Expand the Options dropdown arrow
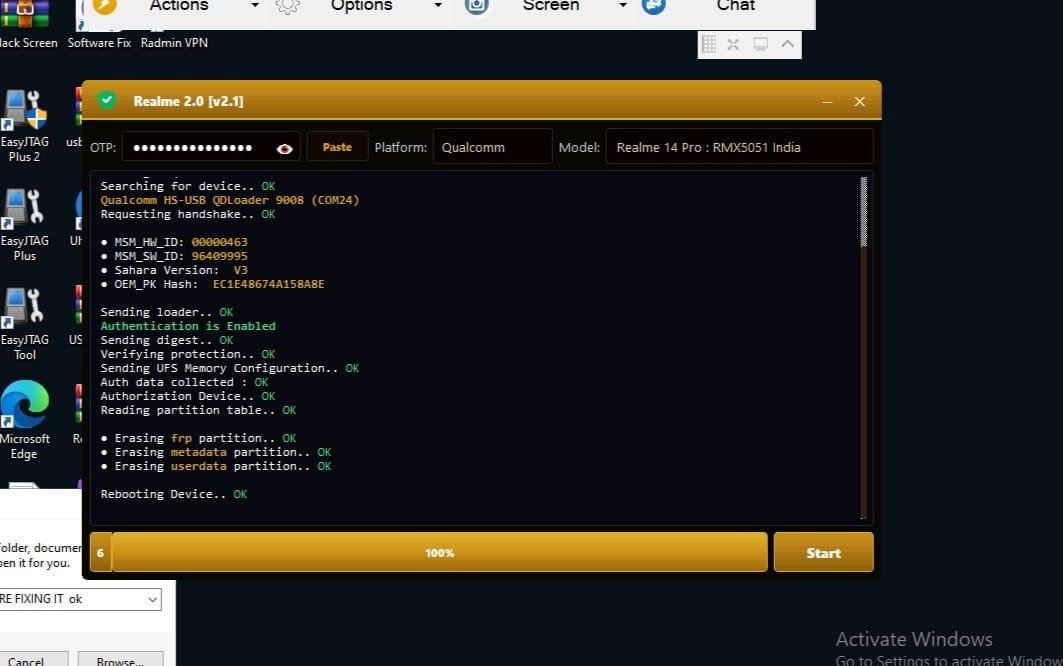Viewport: 1063px width, 666px height. click(438, 5)
